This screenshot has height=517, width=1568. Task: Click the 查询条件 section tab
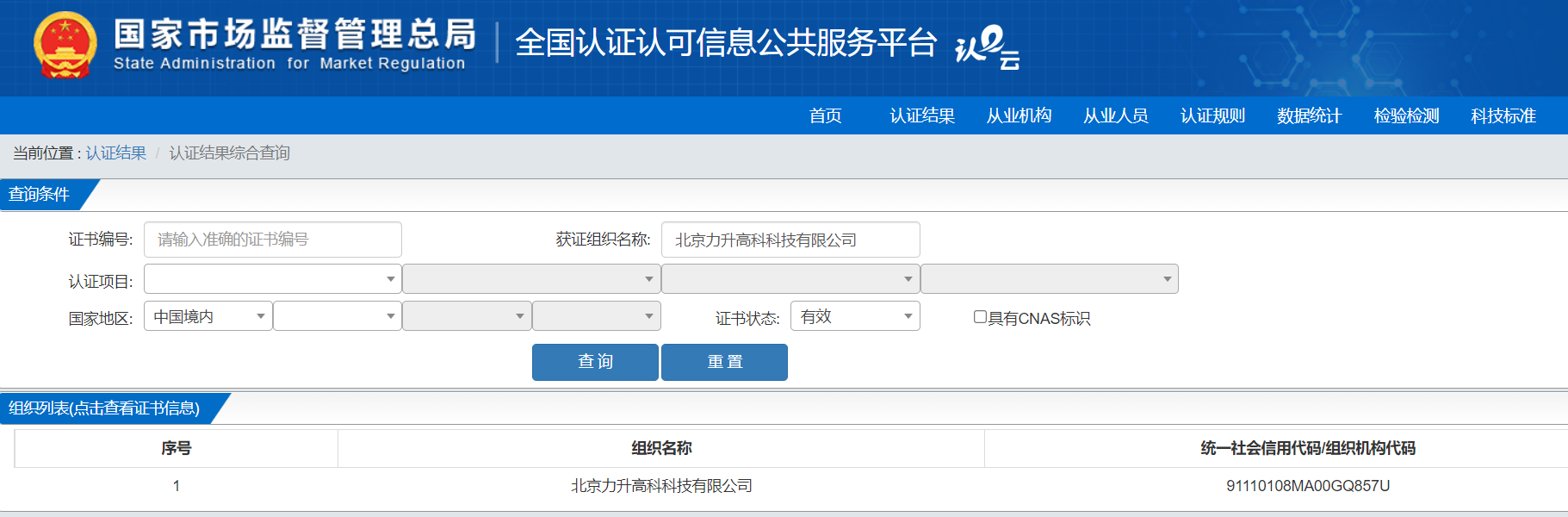click(x=40, y=195)
